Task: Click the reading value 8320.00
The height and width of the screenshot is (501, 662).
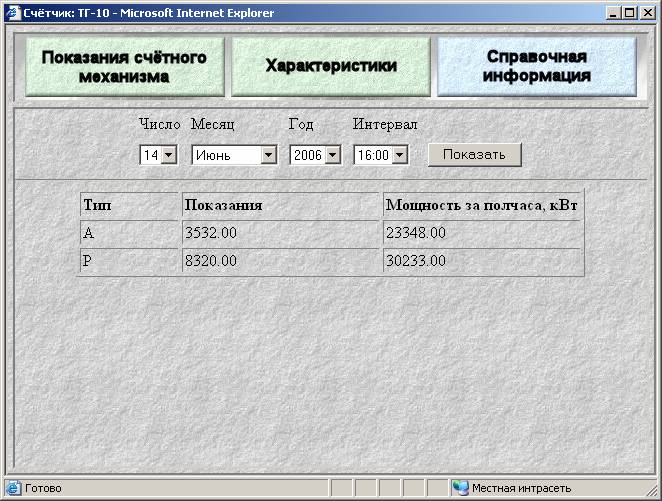Action: [211, 261]
